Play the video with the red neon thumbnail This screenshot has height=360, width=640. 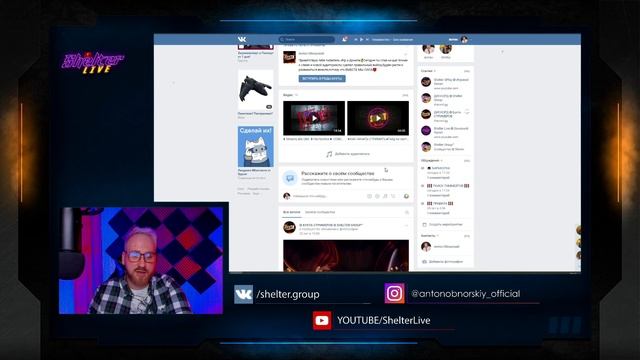pyautogui.click(x=314, y=118)
